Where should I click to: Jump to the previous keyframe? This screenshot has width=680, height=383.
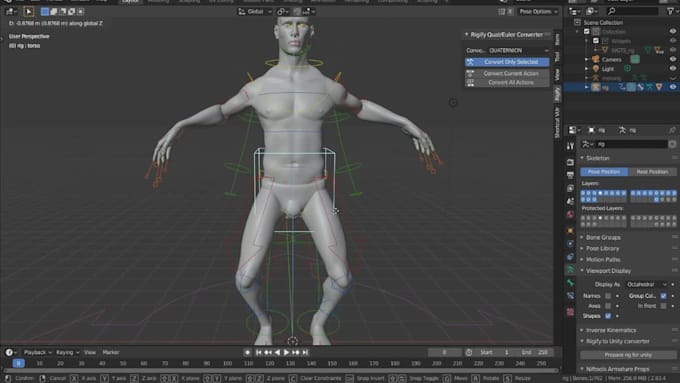(268, 352)
